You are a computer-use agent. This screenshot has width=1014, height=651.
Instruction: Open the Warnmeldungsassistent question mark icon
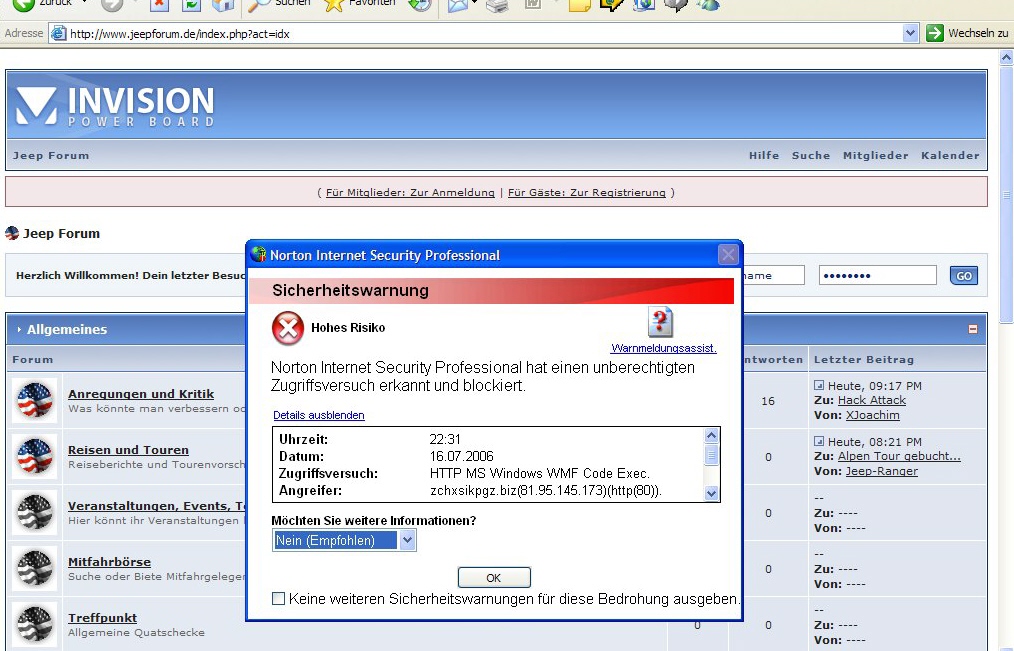click(x=661, y=322)
